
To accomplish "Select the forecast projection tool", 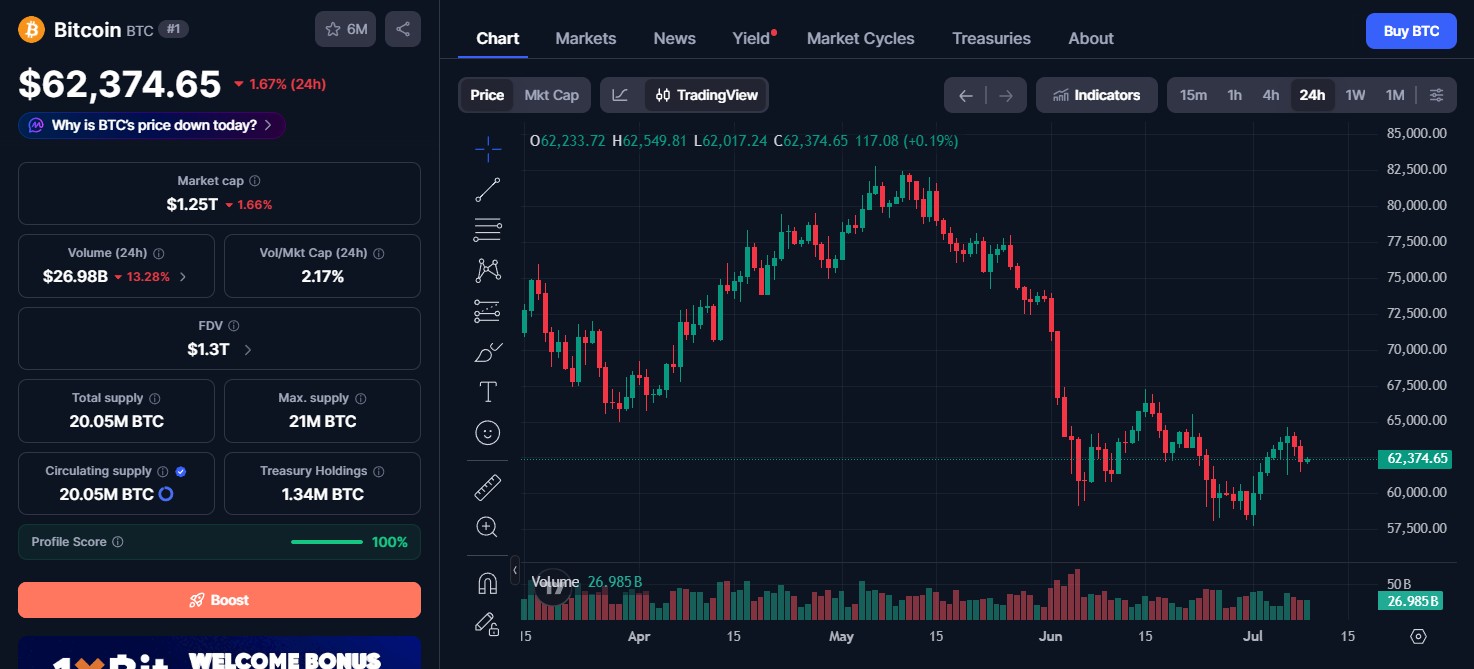I will (x=488, y=311).
